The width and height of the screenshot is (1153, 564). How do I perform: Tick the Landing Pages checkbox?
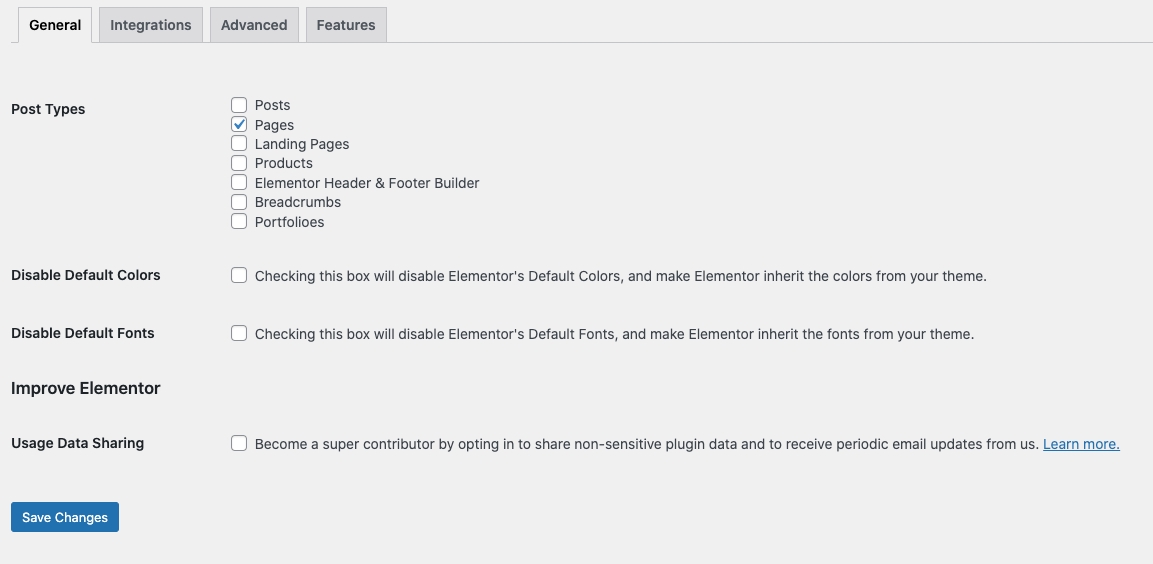[x=239, y=144]
